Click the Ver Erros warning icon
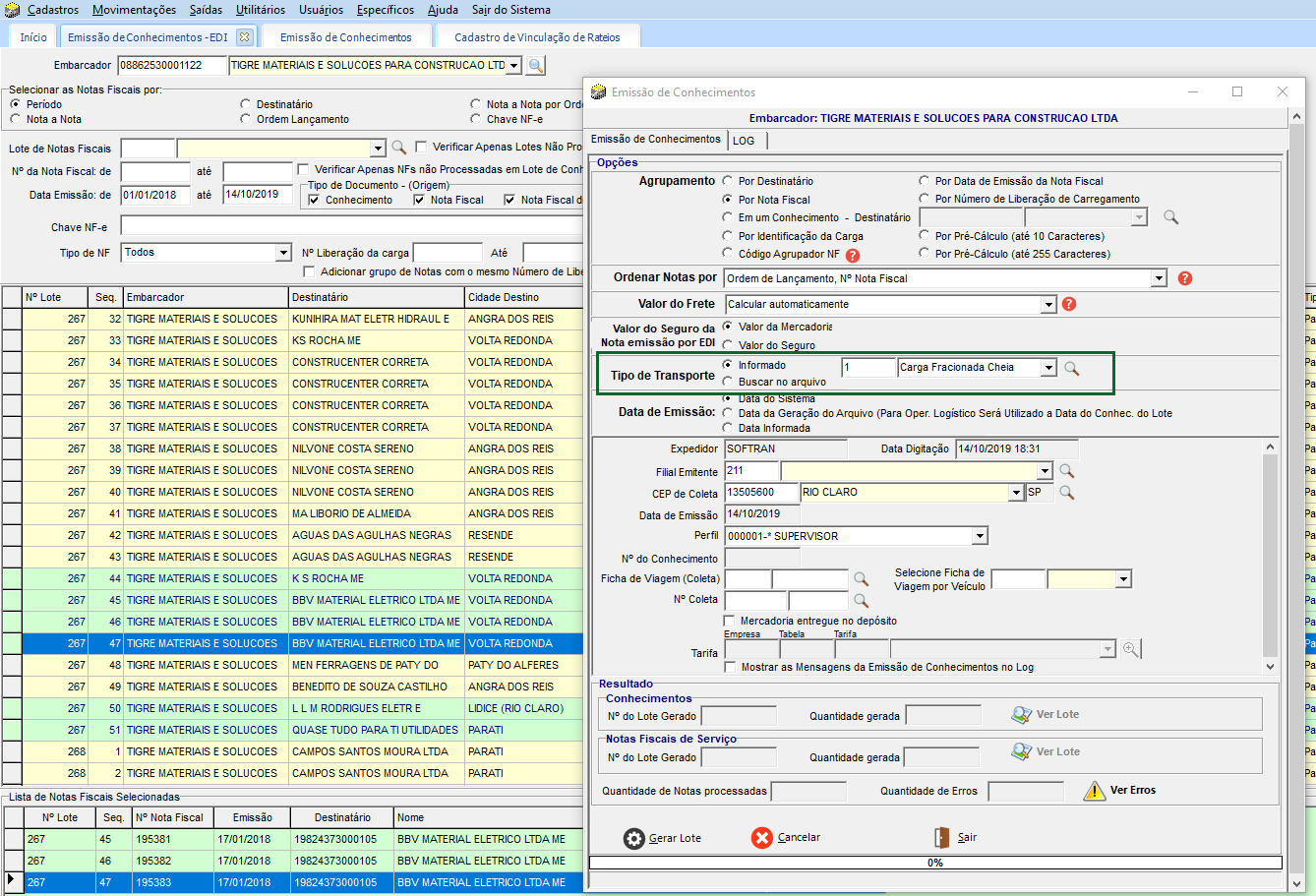This screenshot has width=1316, height=896. click(1094, 791)
